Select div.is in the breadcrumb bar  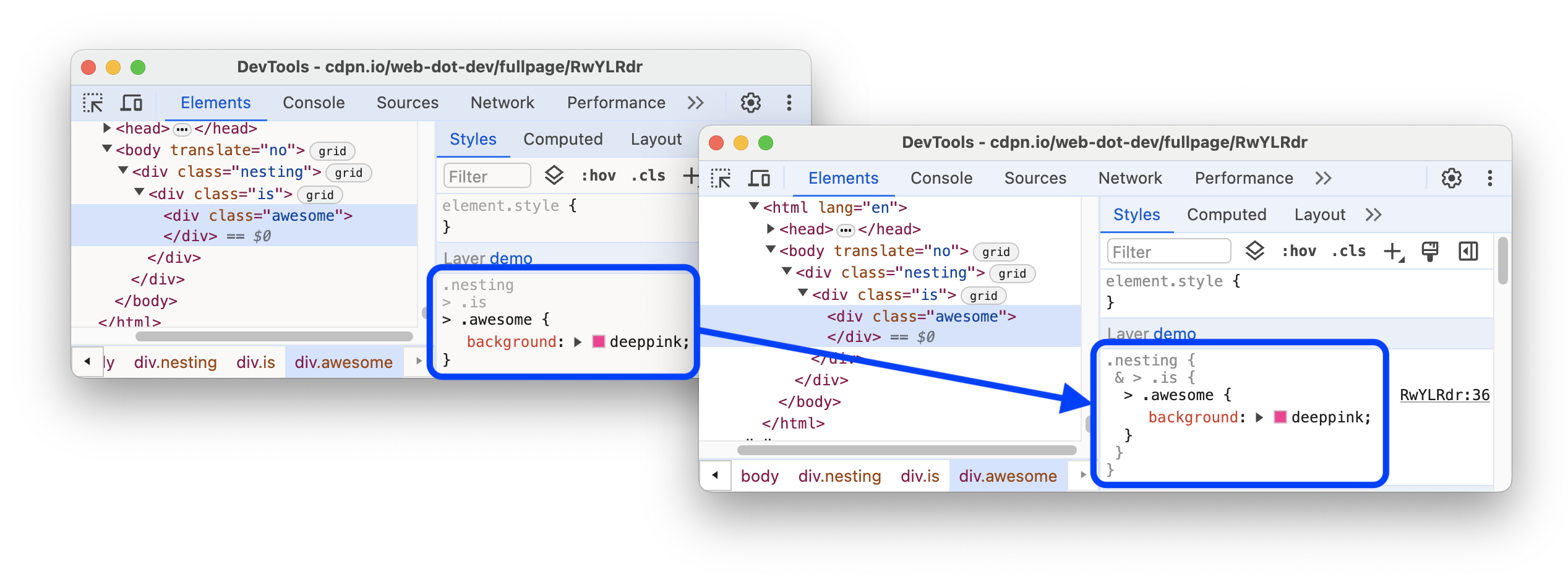pos(920,476)
